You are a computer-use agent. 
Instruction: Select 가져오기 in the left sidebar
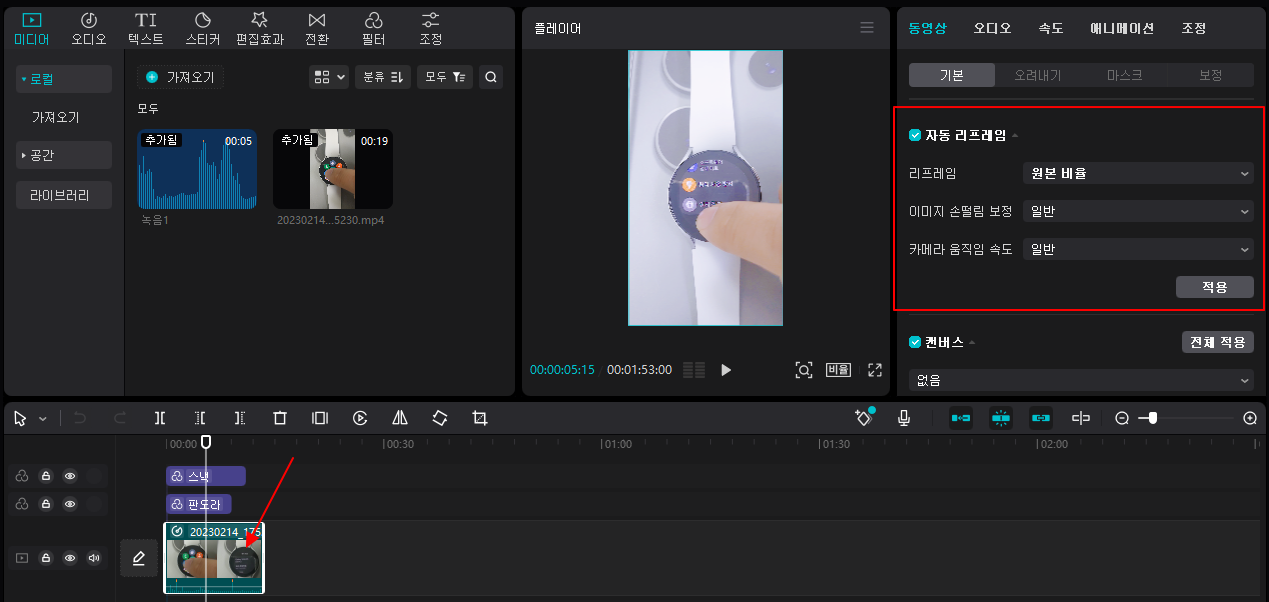[55, 117]
